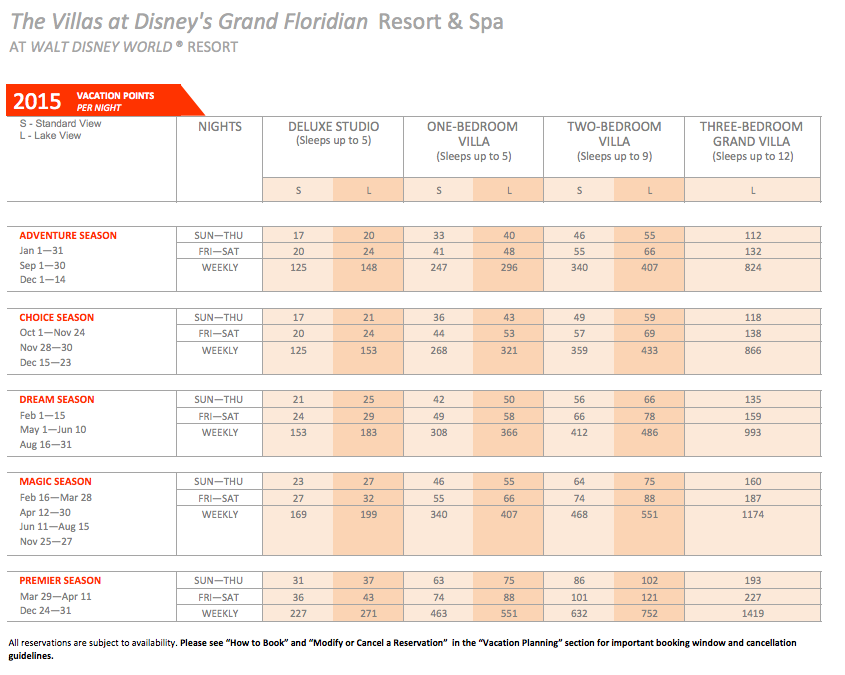The image size is (845, 675).
Task: Click 'All reservations are subject to availability' footnote
Action: pyautogui.click(x=92, y=643)
